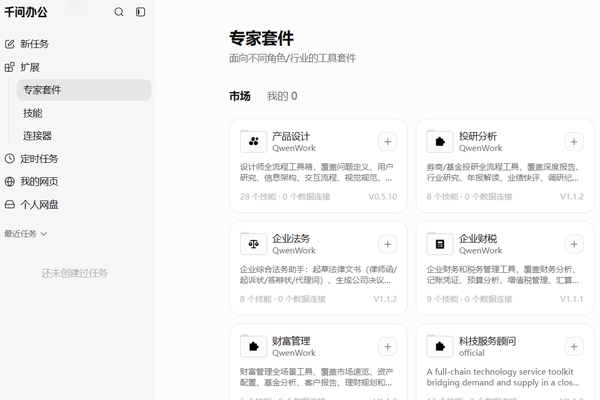This screenshot has width=600, height=400.
Task: Click the 扩展 blocks icon
Action: tap(10, 67)
